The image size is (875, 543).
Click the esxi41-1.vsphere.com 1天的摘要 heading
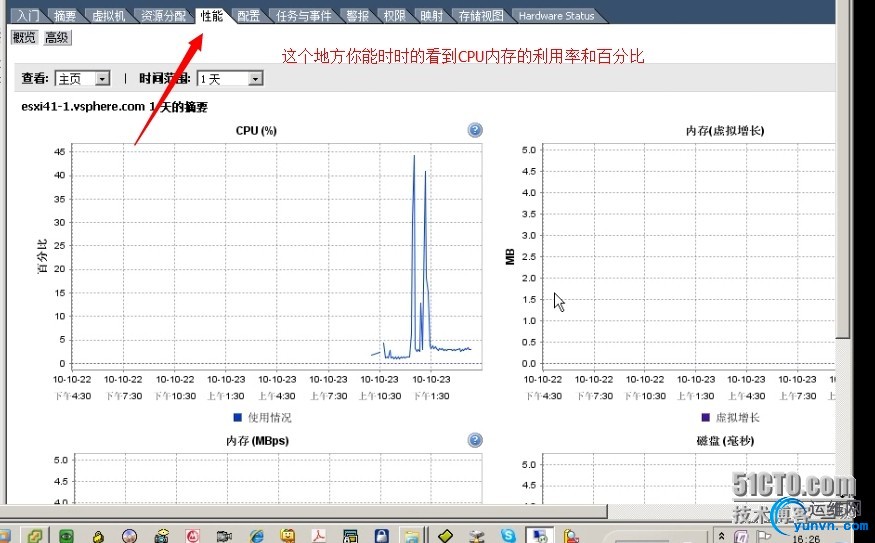pyautogui.click(x=114, y=107)
